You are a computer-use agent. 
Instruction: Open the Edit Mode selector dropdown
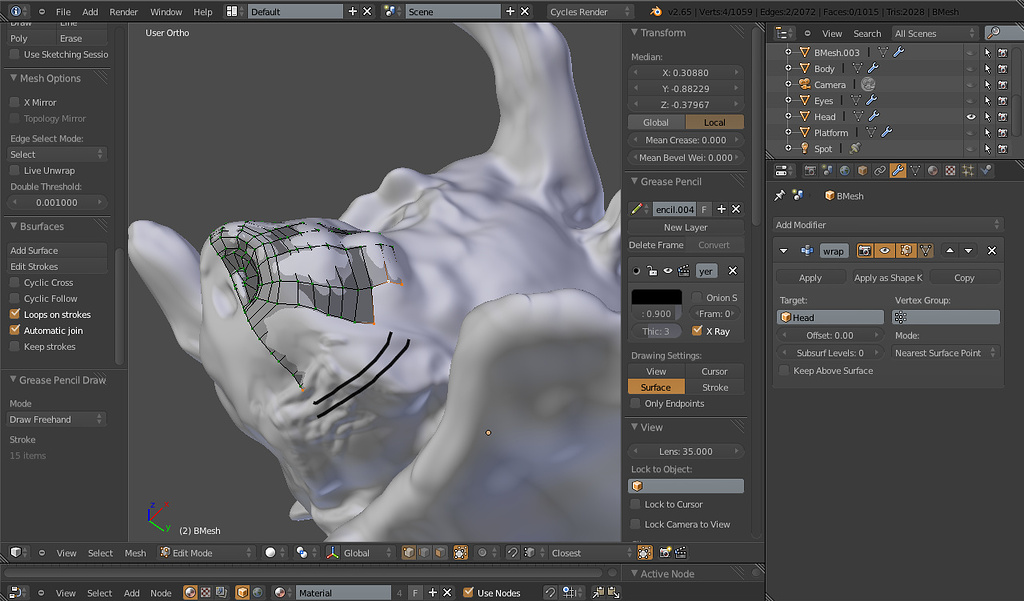206,553
